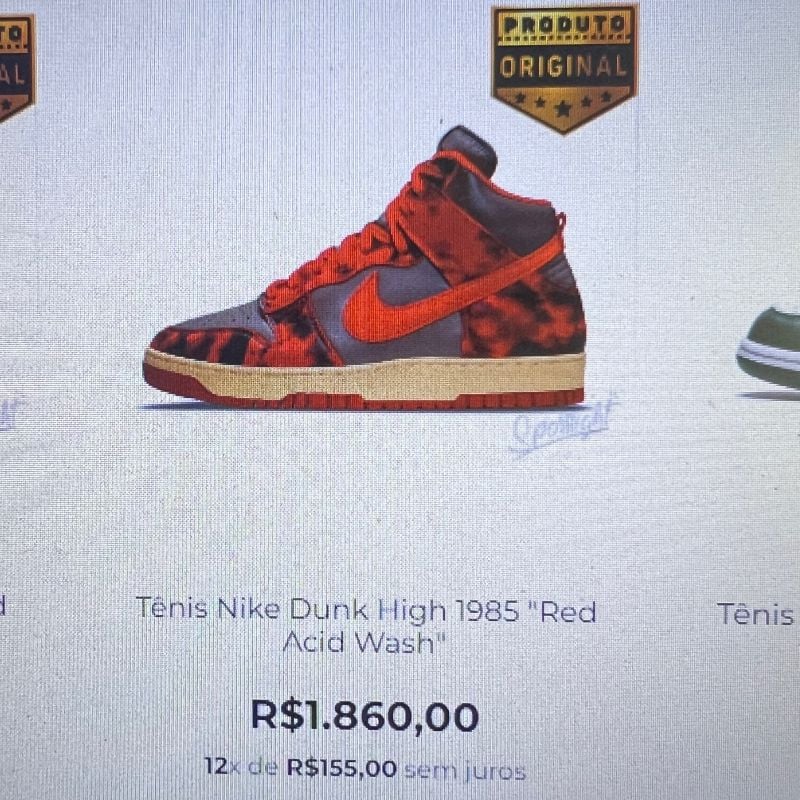Click the R$1.860,00 price
Viewport: 800px width, 800px height.
tap(365, 716)
